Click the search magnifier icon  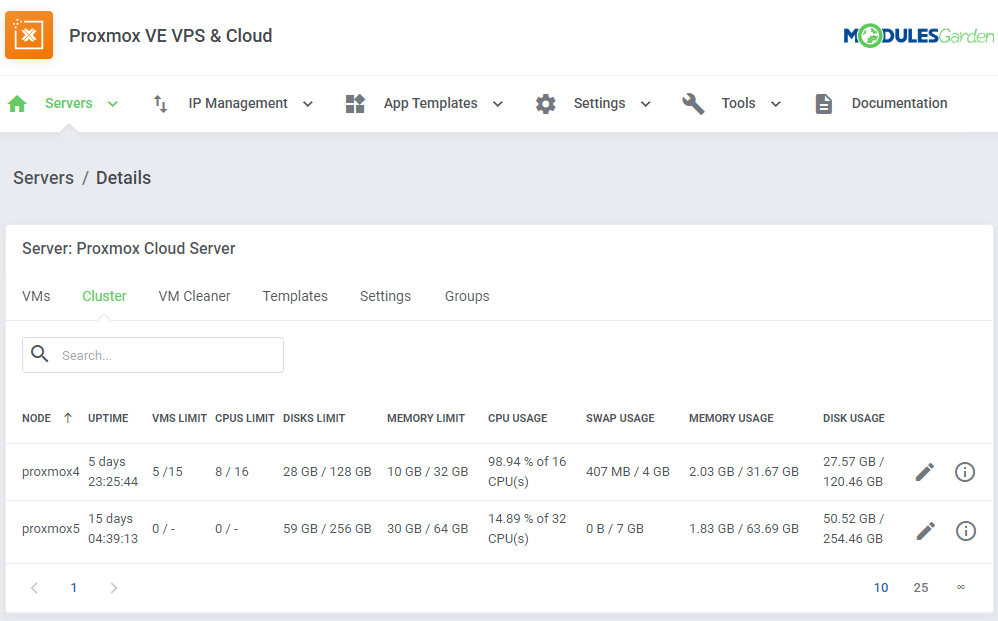[39, 354]
